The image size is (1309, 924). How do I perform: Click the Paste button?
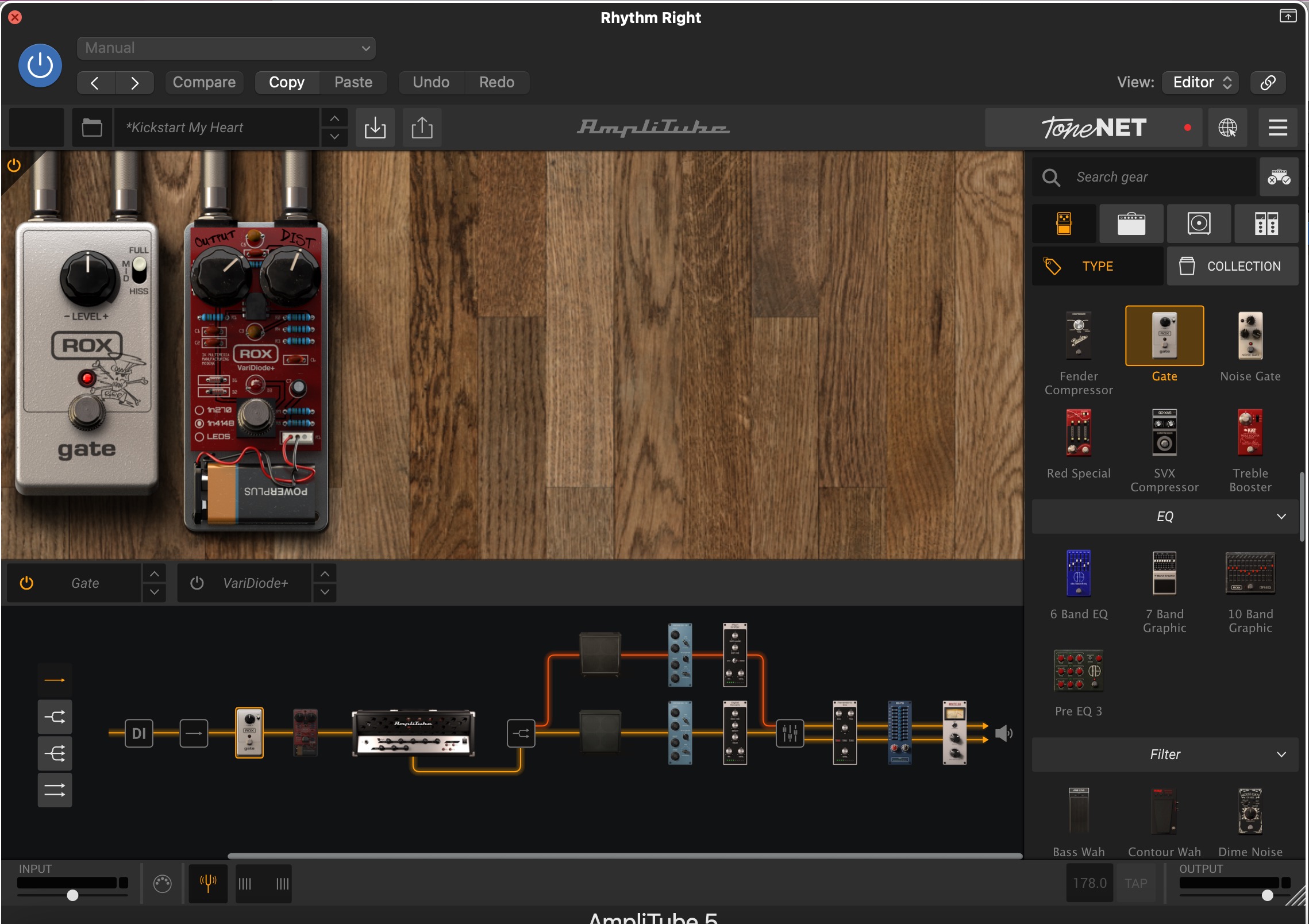[353, 83]
